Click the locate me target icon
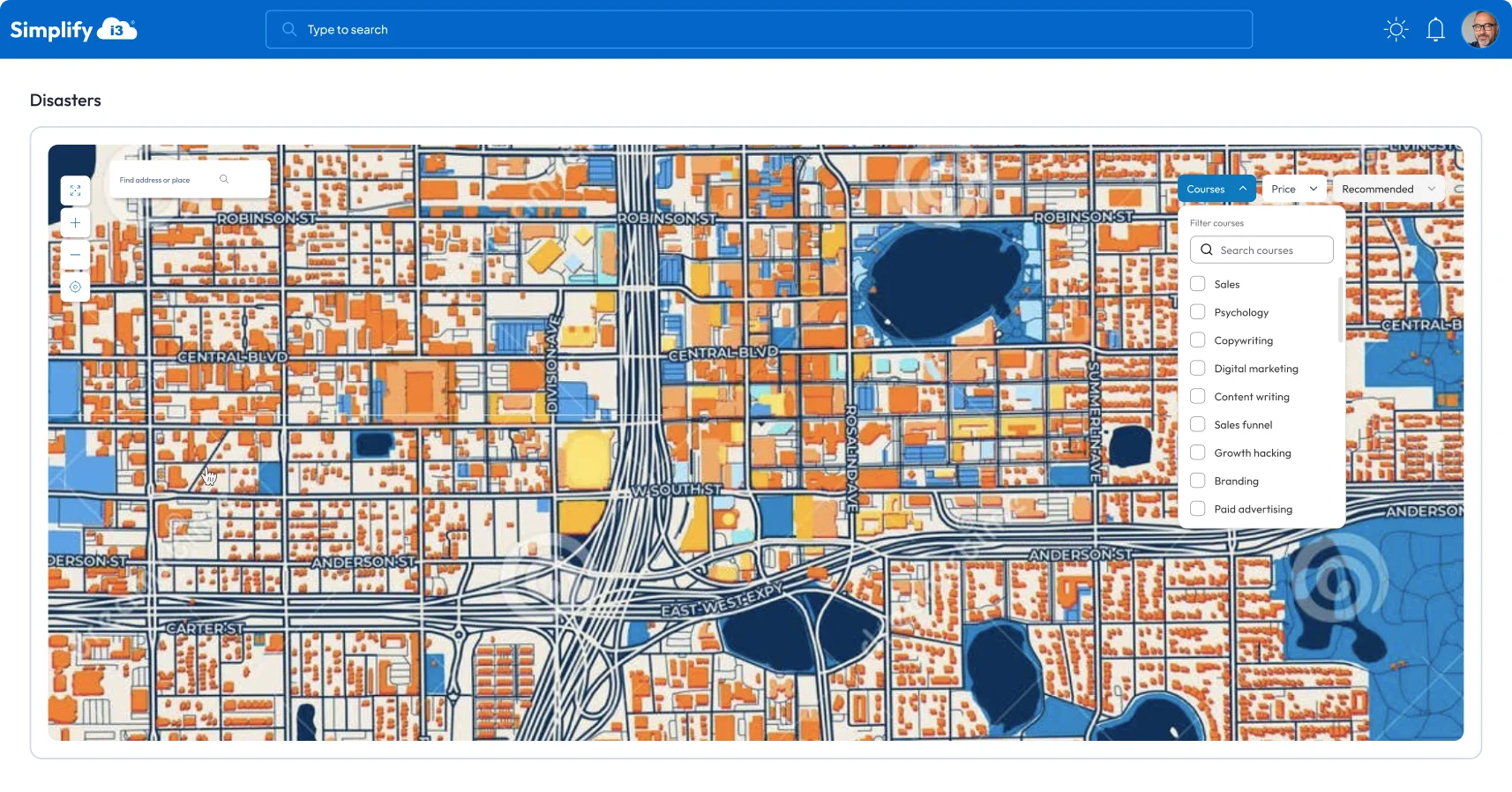The image size is (1512, 792). pyautogui.click(x=76, y=287)
